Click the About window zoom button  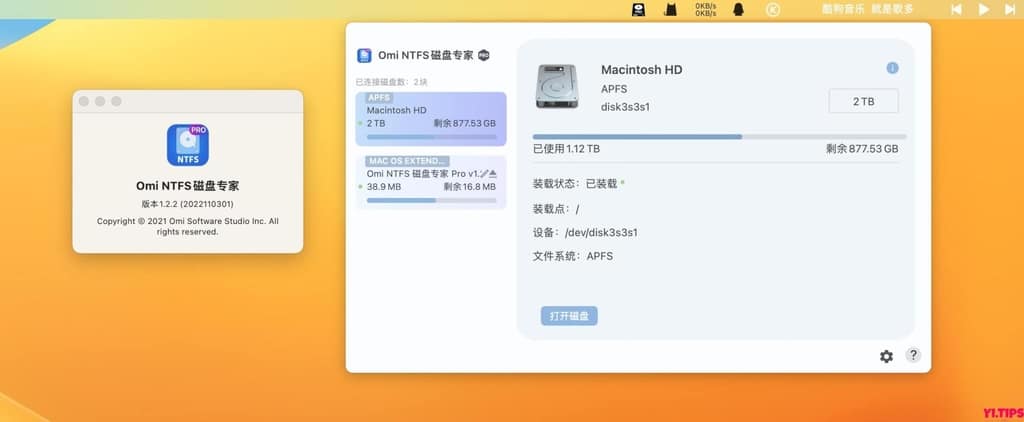(116, 101)
